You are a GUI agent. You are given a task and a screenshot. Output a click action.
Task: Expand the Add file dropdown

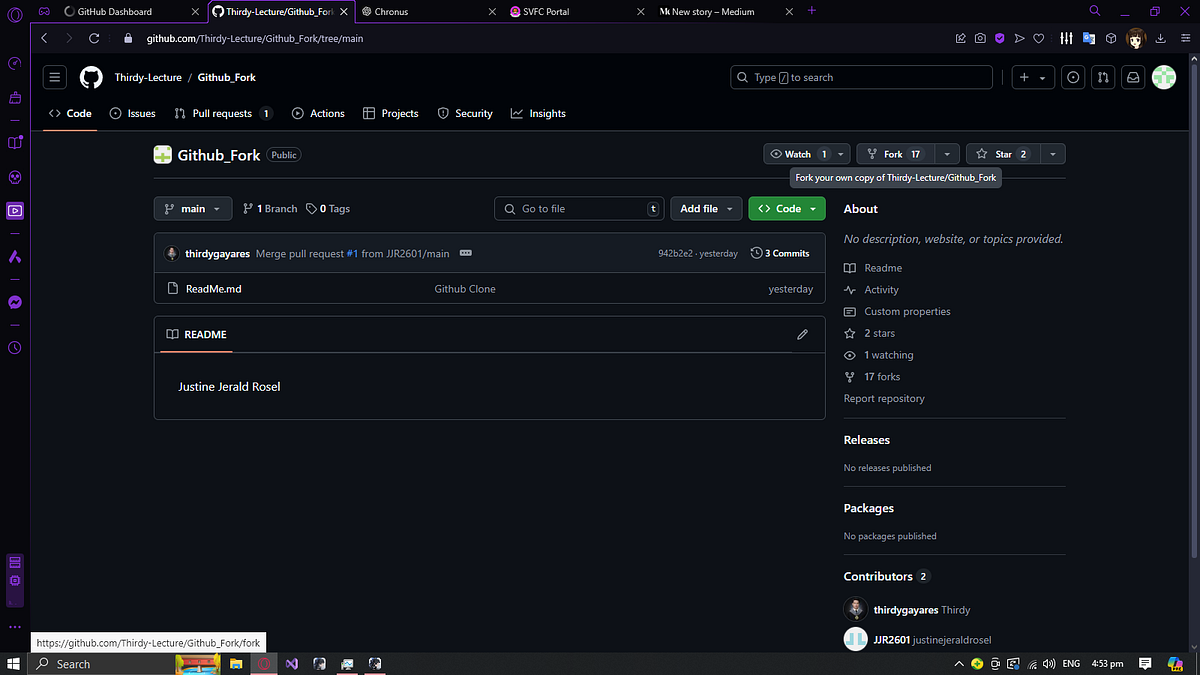point(706,208)
